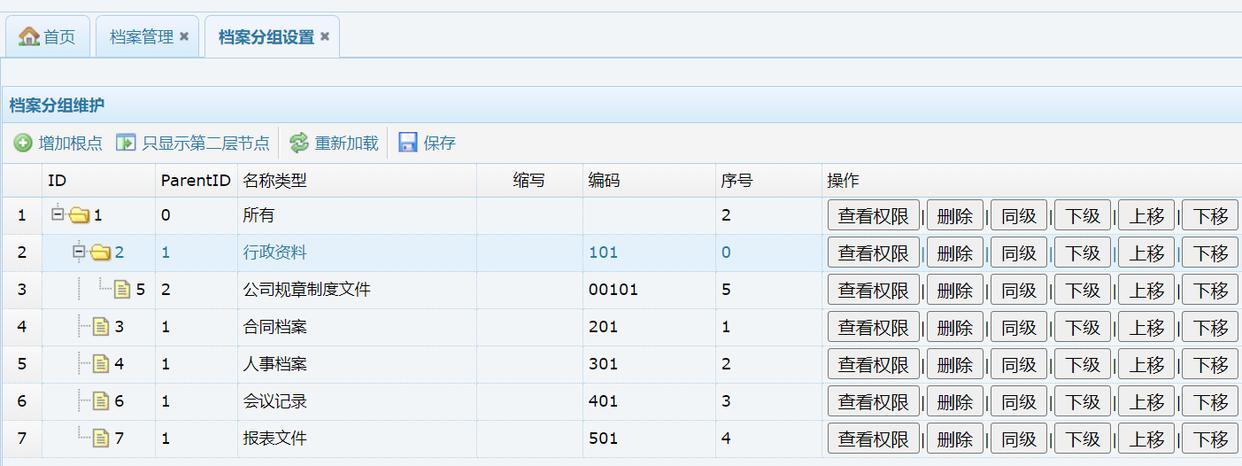Click the Show Only Second-Level Nodes (只显示第二层节点) icon
The width and height of the screenshot is (1242, 466).
pos(126,143)
